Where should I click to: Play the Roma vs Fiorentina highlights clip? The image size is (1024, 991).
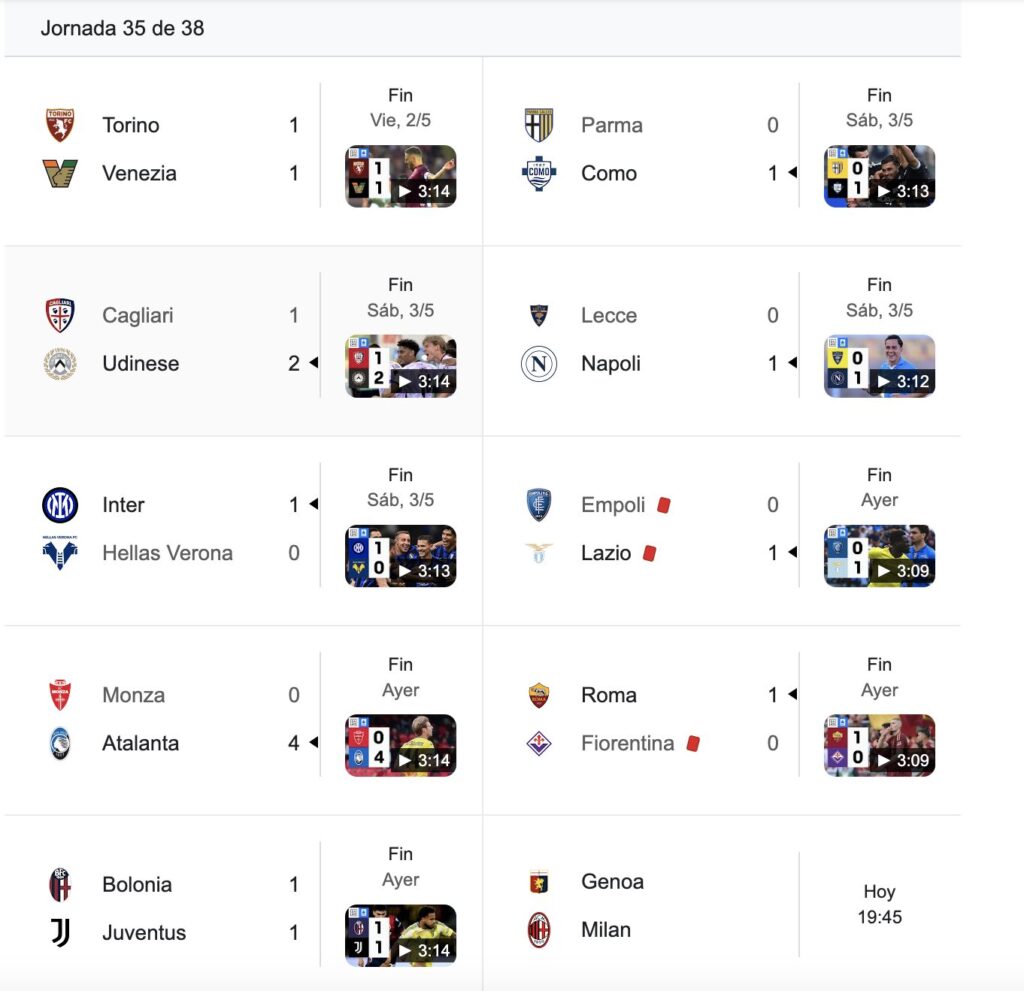coord(879,745)
